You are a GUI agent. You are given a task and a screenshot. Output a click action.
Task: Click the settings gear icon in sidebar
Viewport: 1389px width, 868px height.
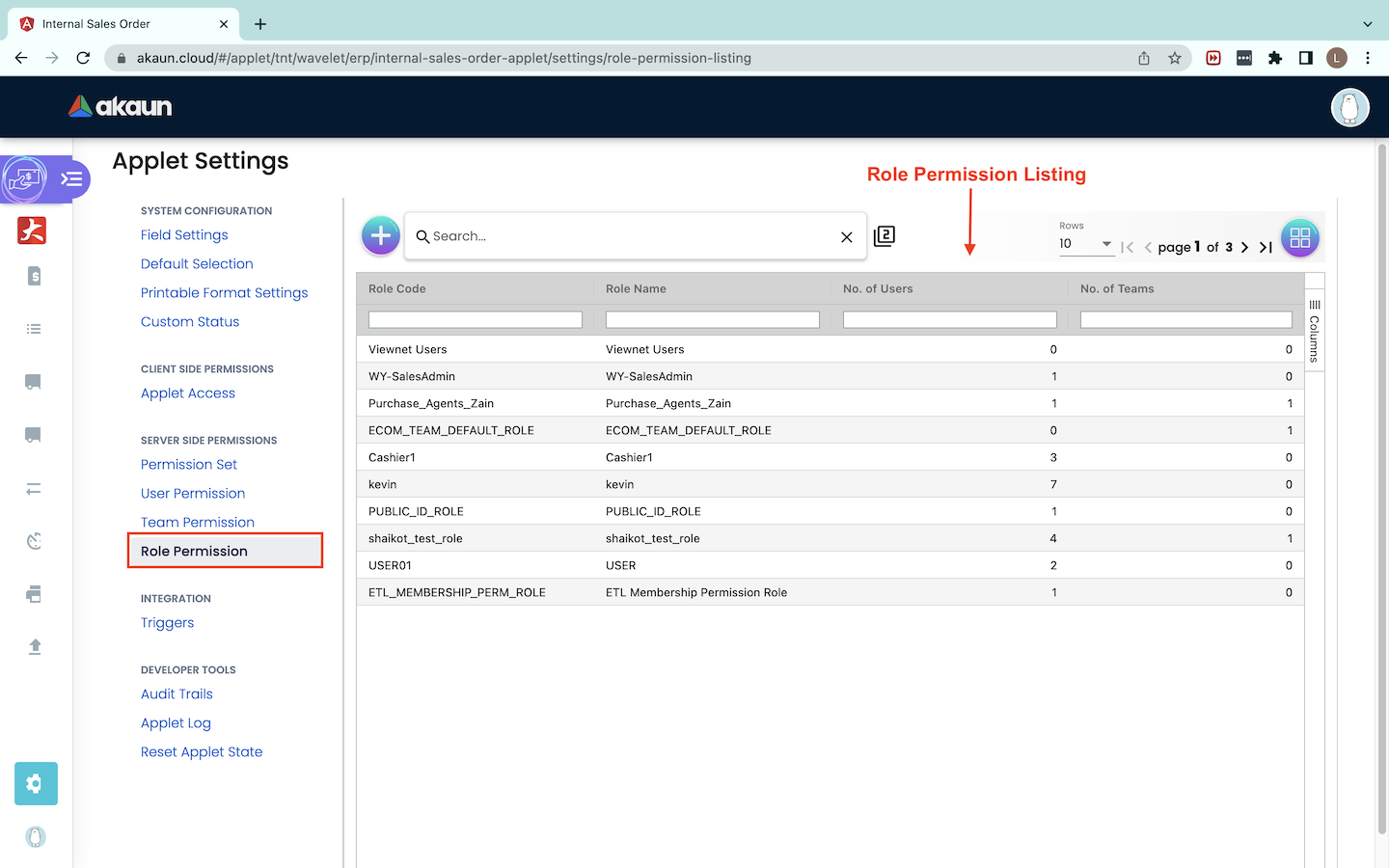click(x=36, y=783)
